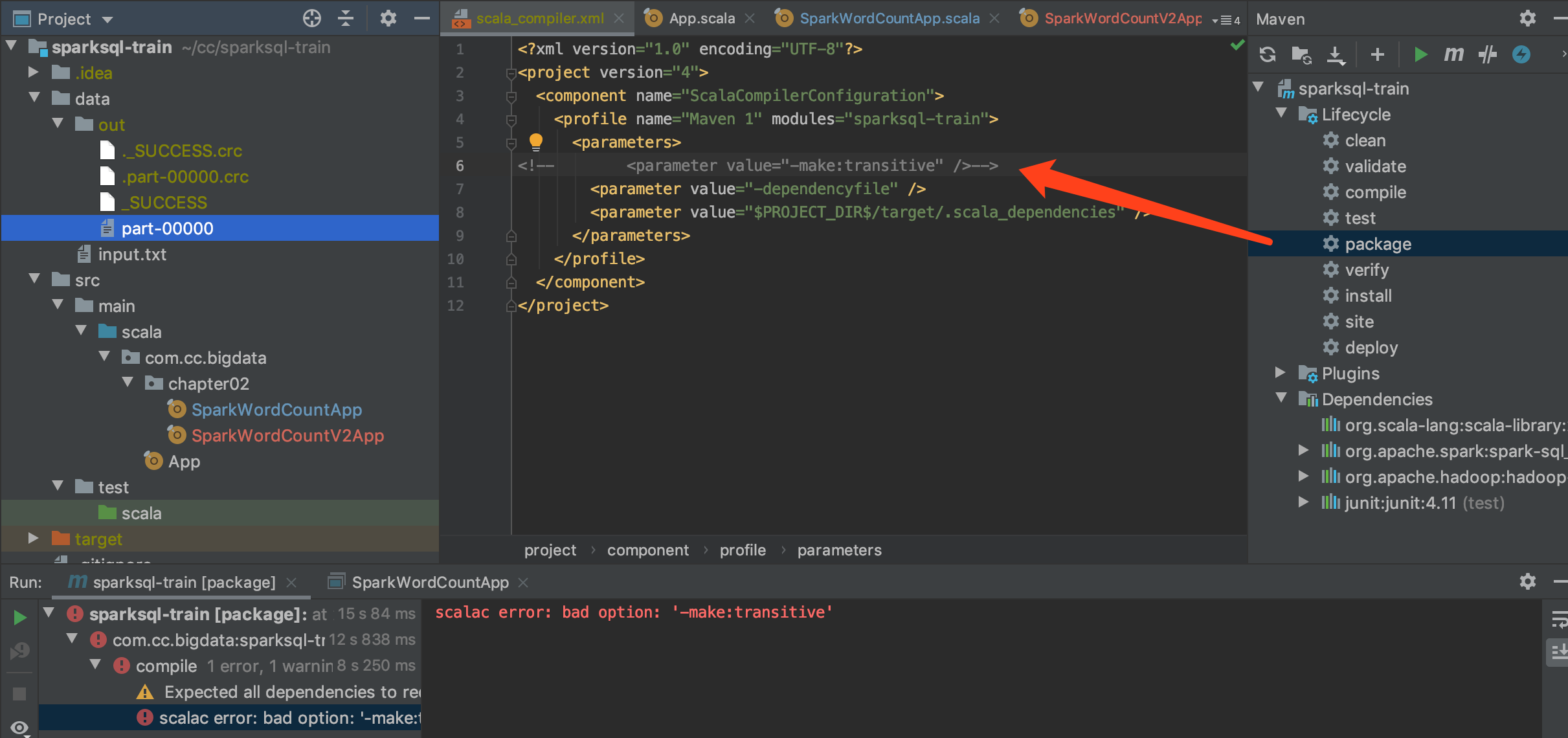Select the SparkWordCountApp run tab
1568x738 pixels.
430,582
